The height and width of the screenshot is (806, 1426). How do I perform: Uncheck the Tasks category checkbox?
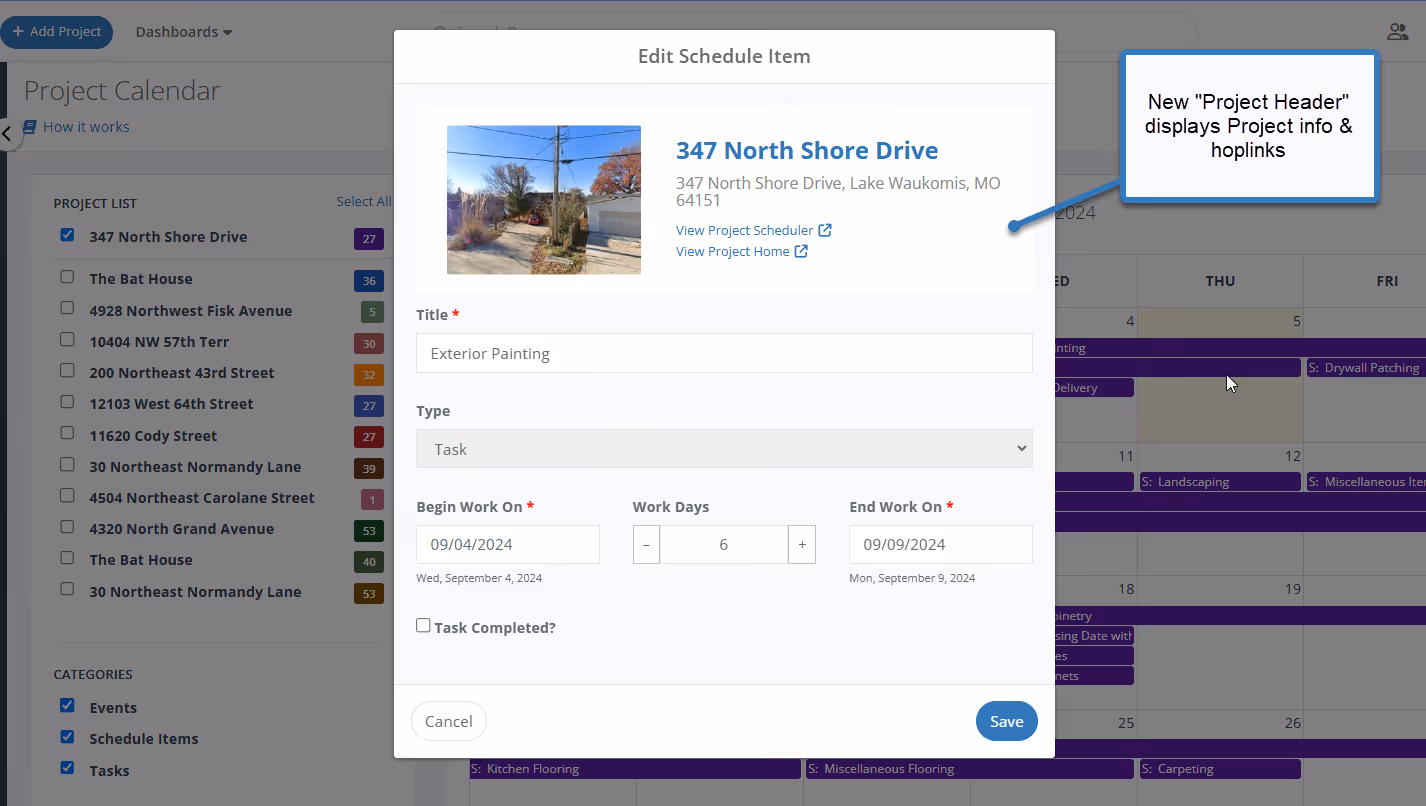67,768
